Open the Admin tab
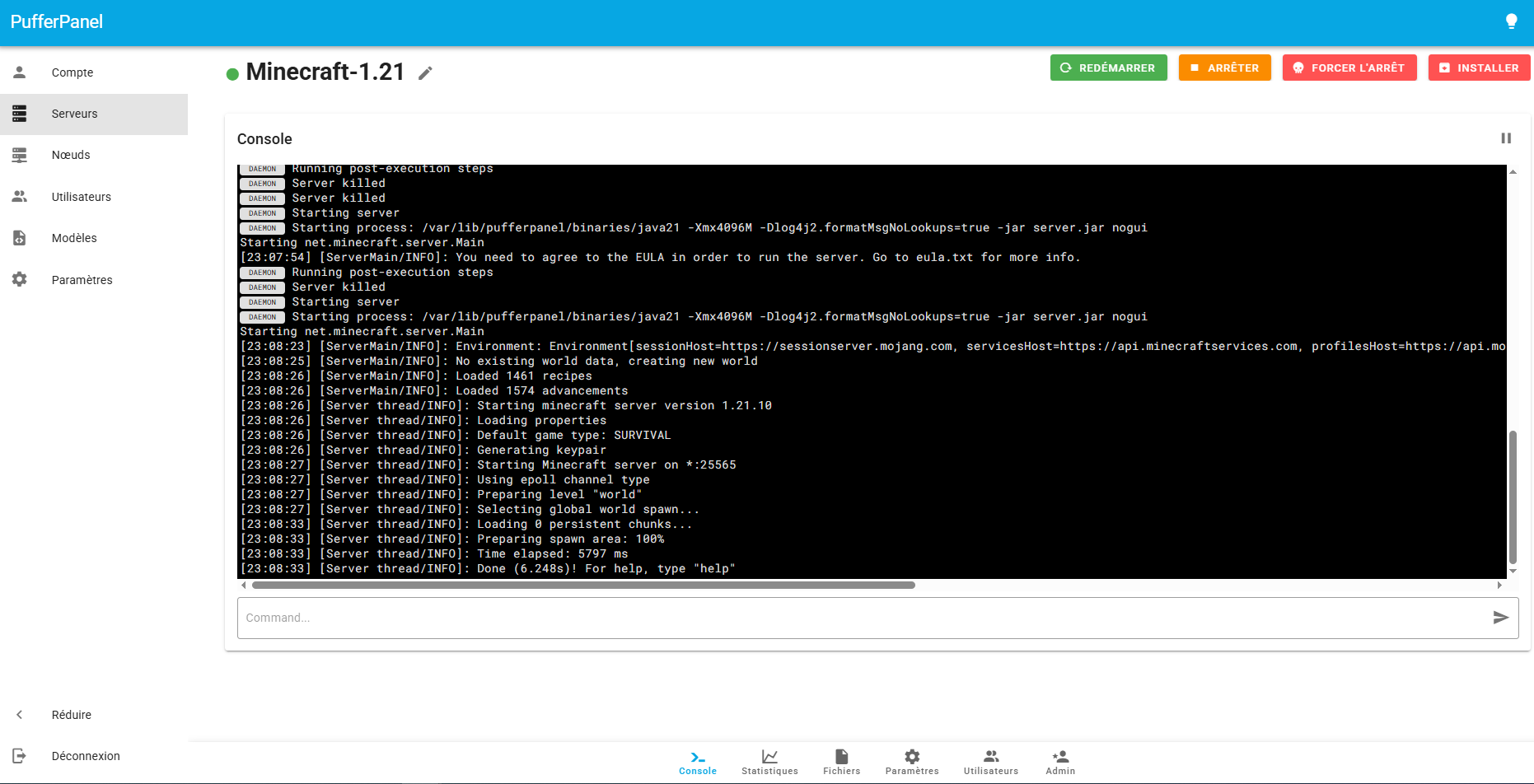This screenshot has width=1534, height=784. tap(1059, 762)
